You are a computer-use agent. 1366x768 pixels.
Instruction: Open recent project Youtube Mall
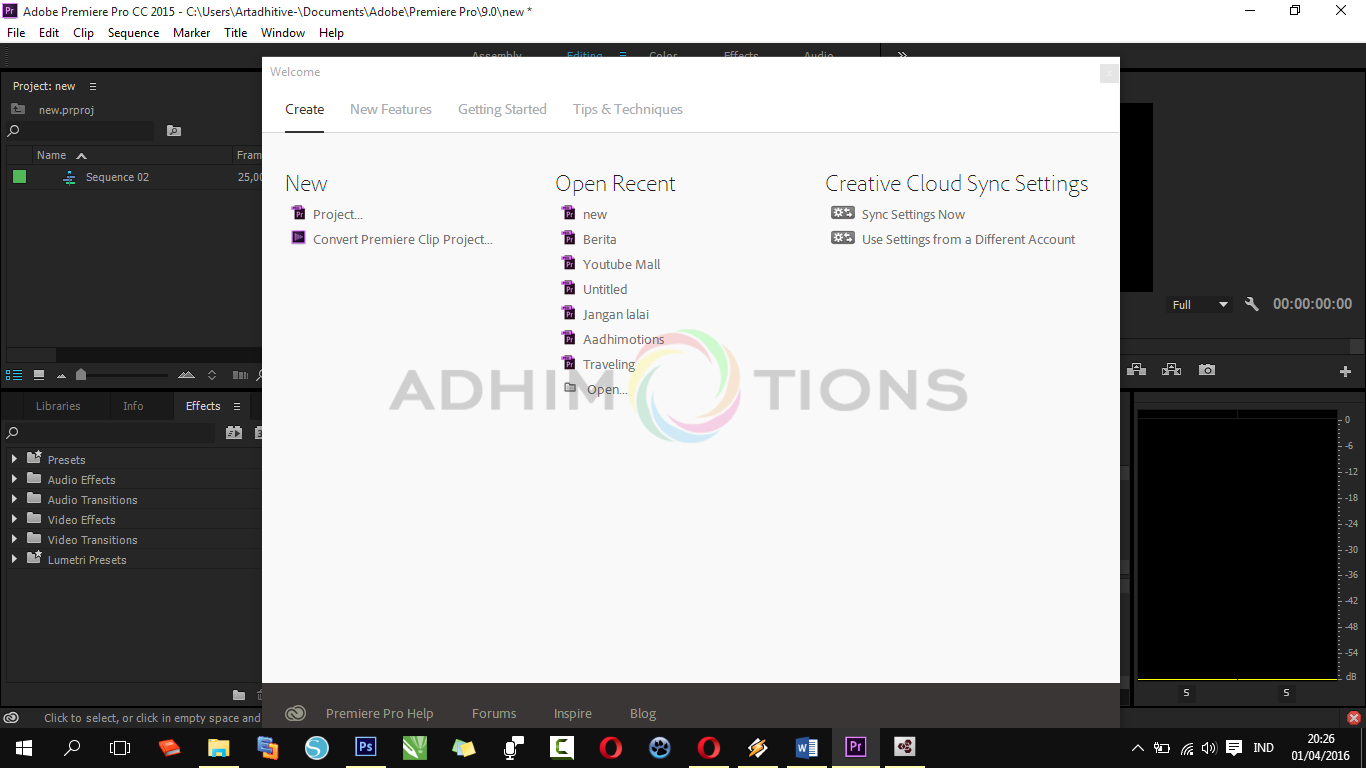[x=621, y=264]
